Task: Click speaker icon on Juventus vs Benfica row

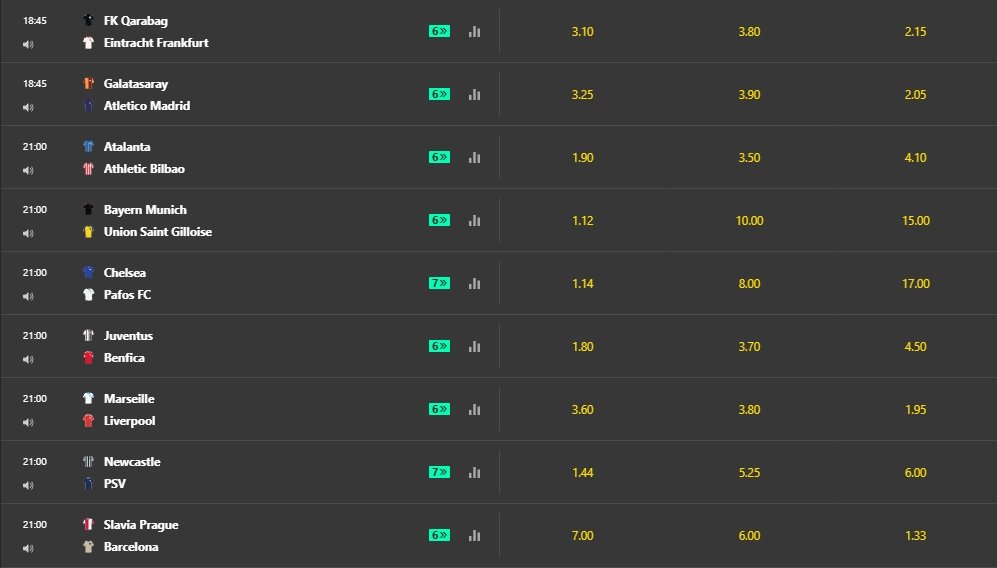Action: tap(29, 359)
